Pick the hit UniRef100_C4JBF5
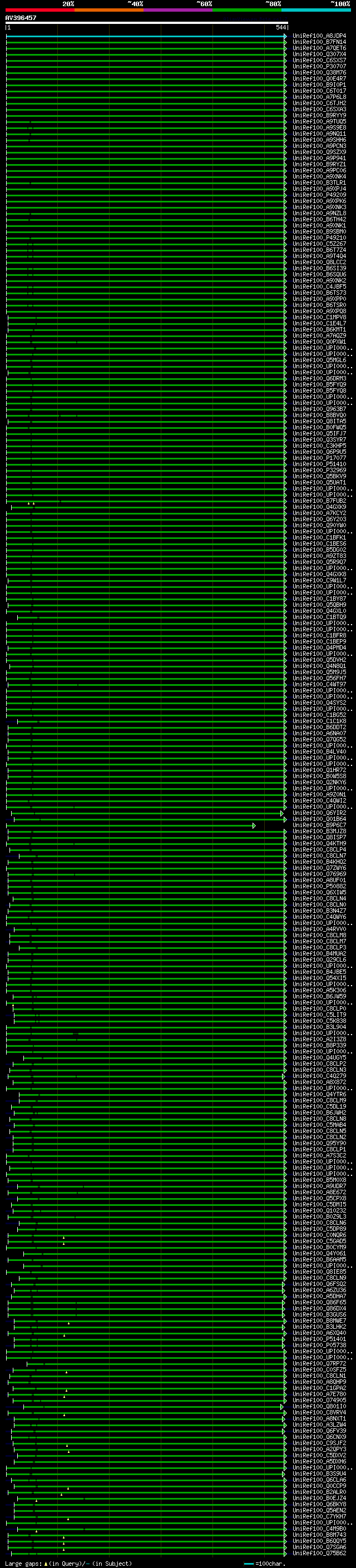The image size is (356, 1568). tap(319, 286)
